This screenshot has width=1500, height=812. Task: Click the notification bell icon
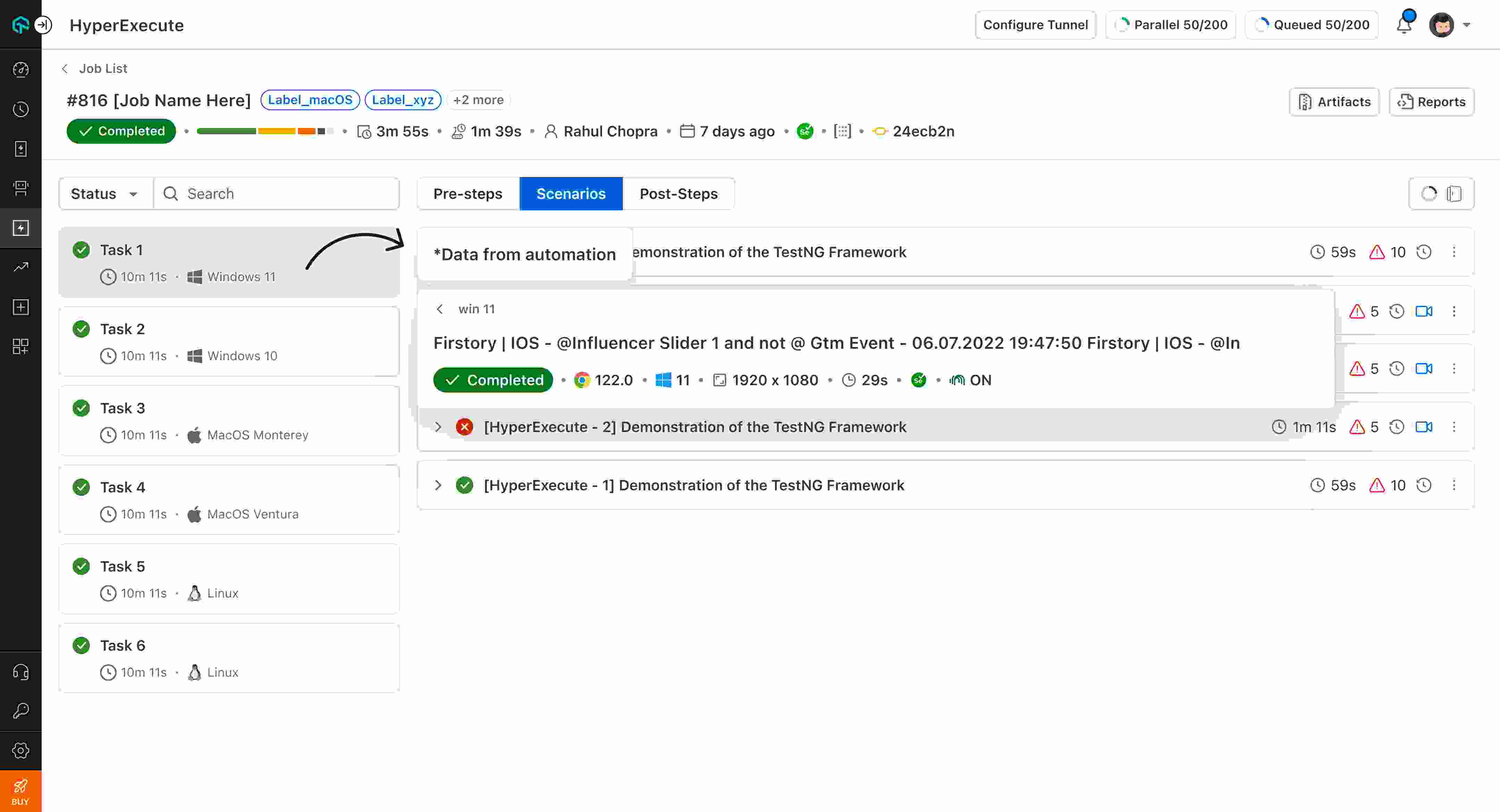pos(1404,25)
